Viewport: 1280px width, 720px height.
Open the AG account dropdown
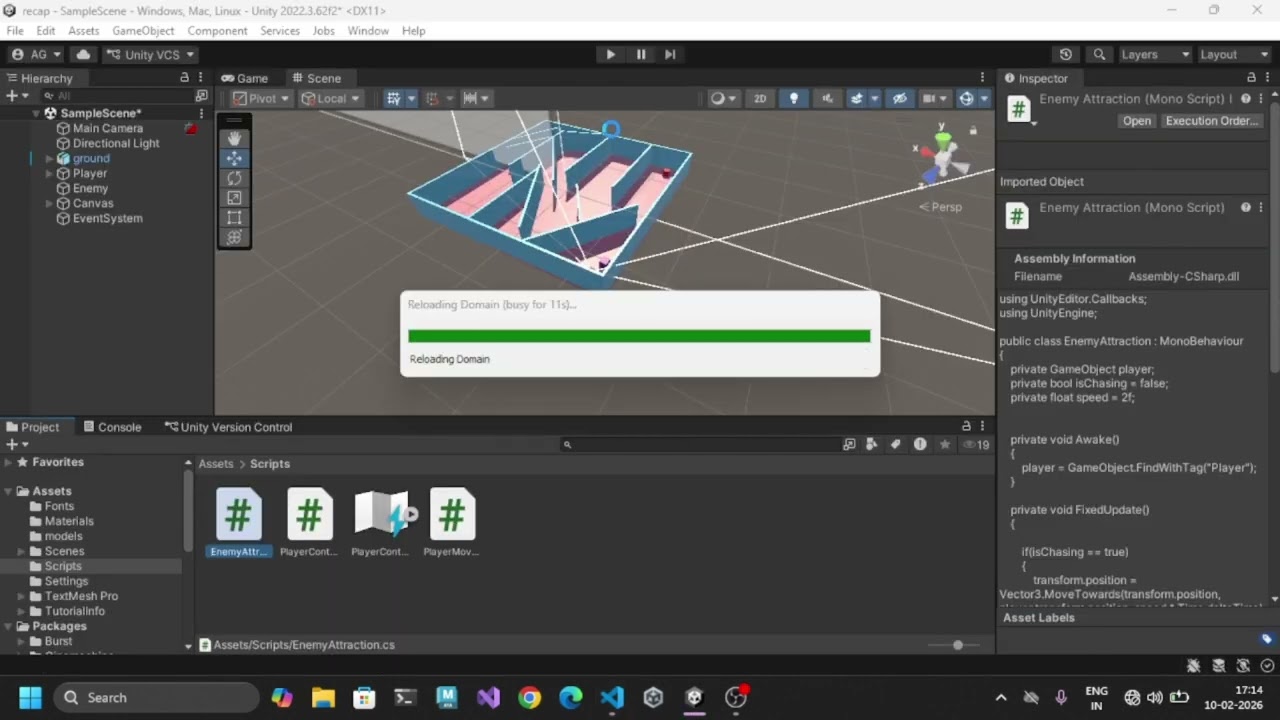click(36, 55)
